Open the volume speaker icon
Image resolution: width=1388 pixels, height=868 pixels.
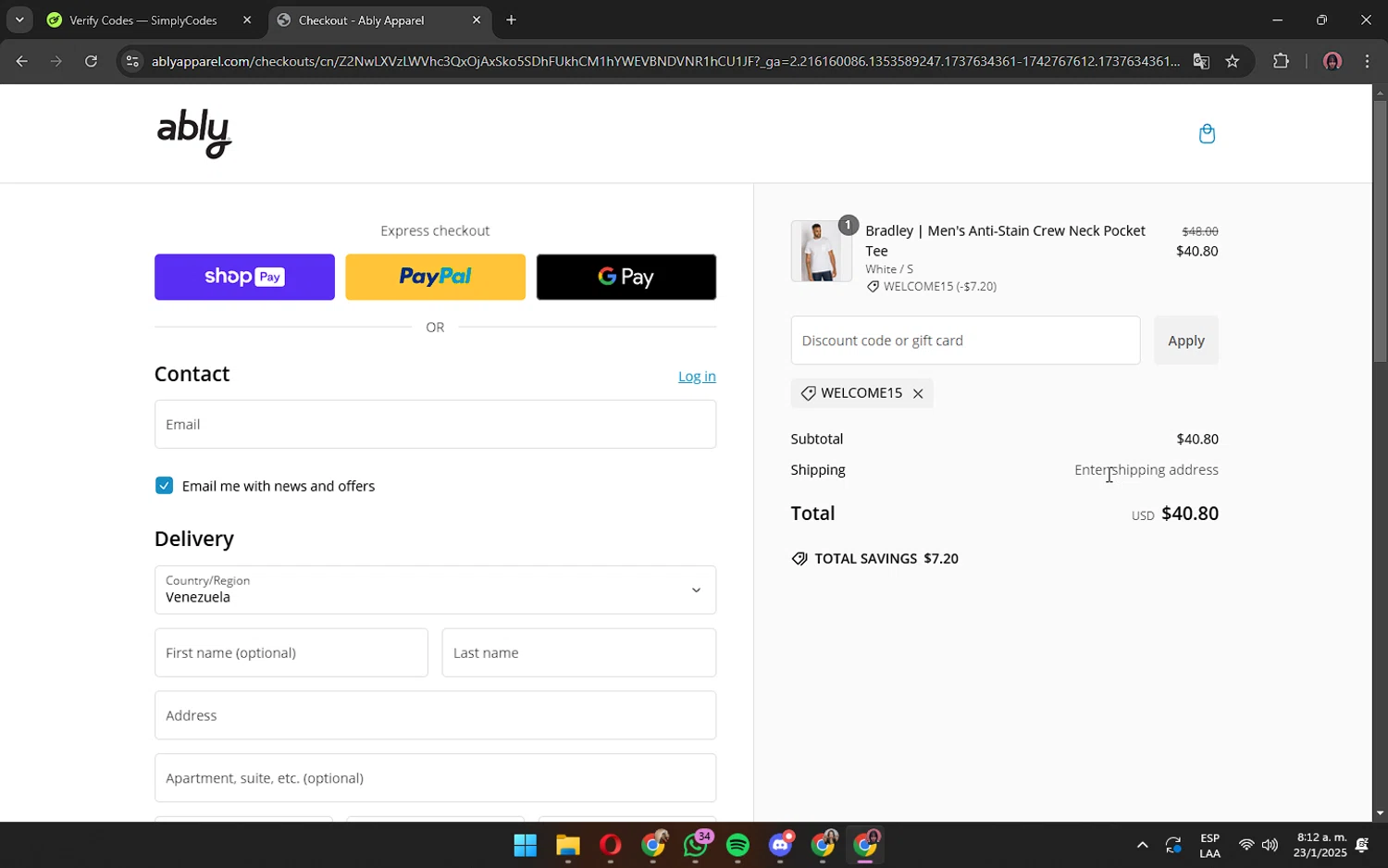1270,845
